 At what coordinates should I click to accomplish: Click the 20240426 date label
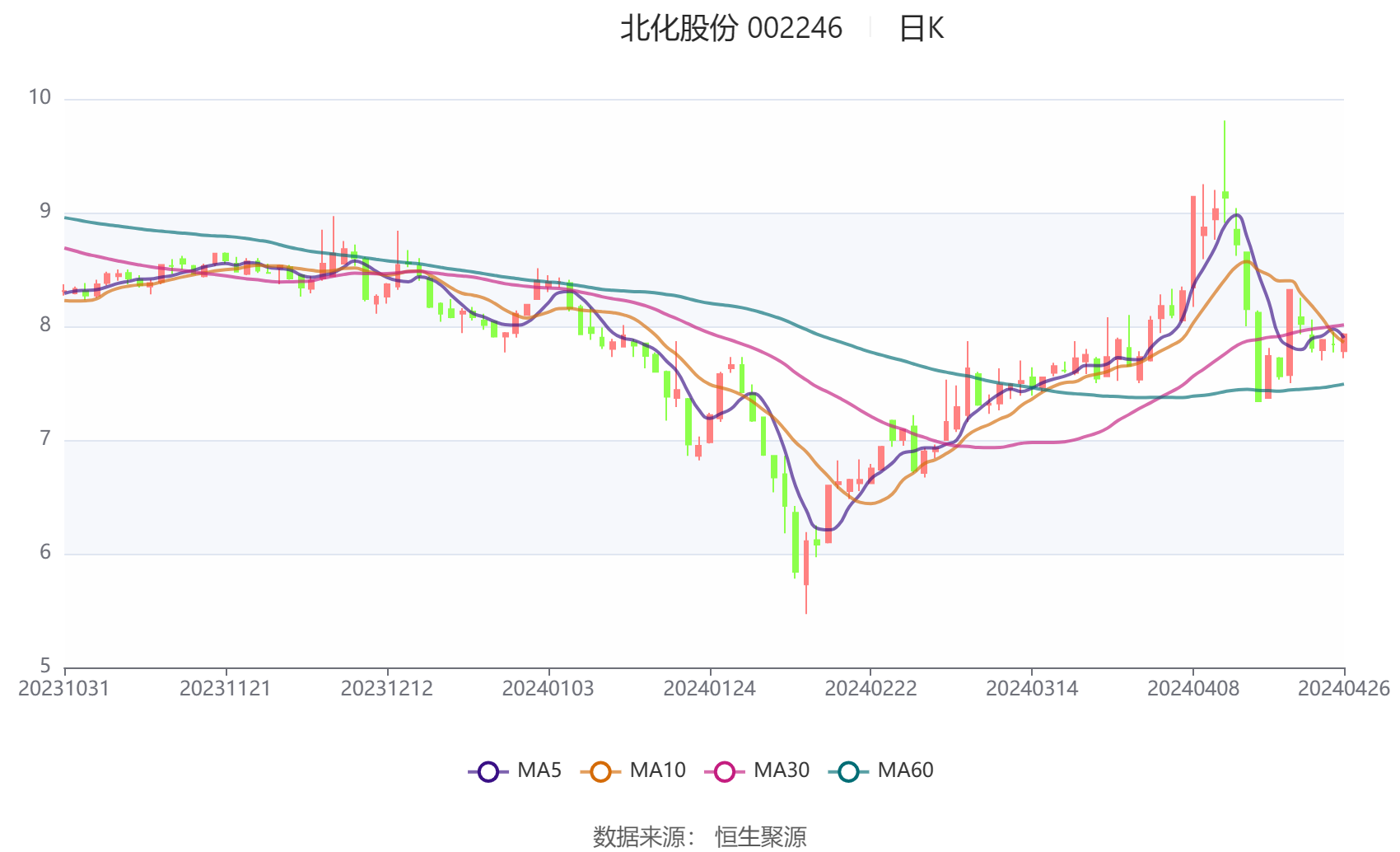click(1344, 688)
